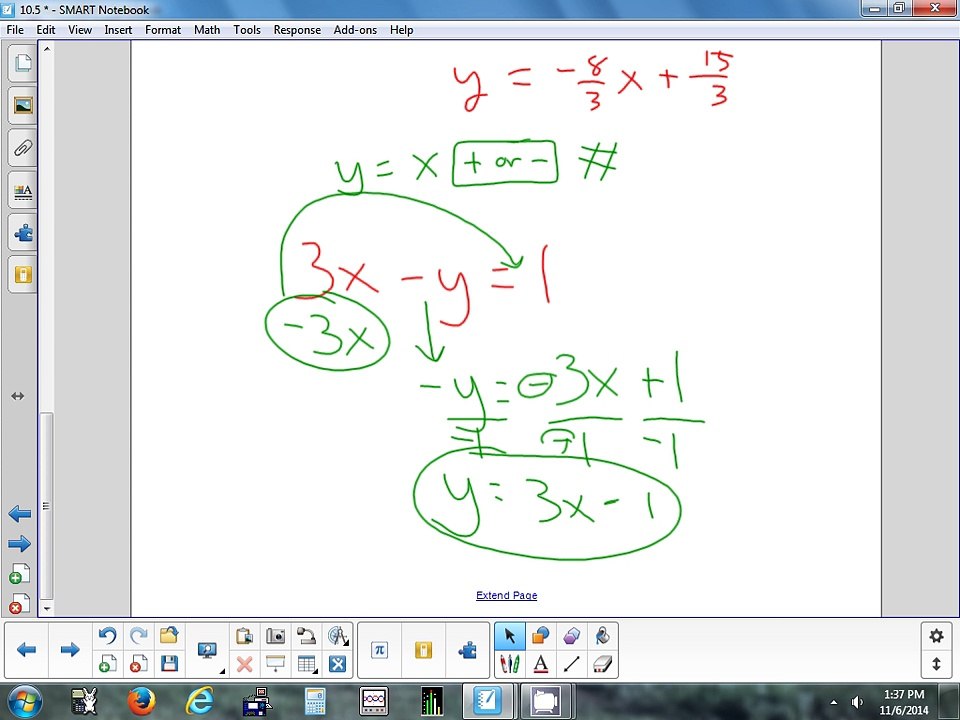Open the Add-ons puzzle sidebar tab
960x720 pixels.
click(23, 233)
